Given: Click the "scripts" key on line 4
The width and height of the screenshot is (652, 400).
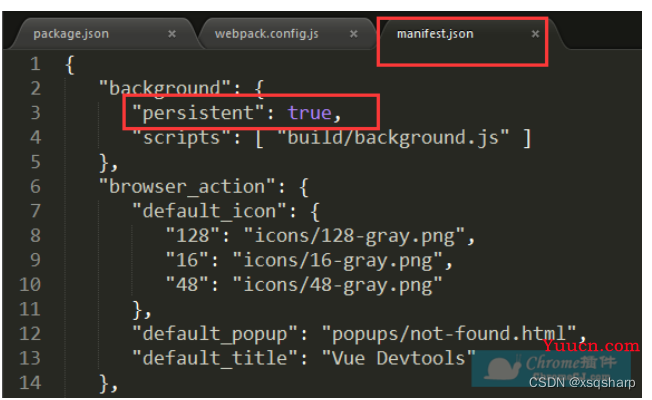Looking at the screenshot, I should [181, 137].
